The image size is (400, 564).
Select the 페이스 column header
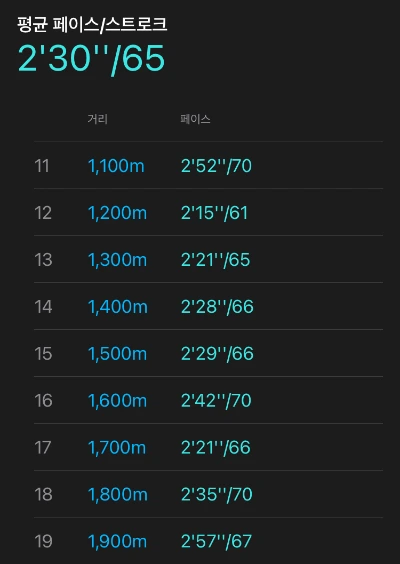(195, 119)
